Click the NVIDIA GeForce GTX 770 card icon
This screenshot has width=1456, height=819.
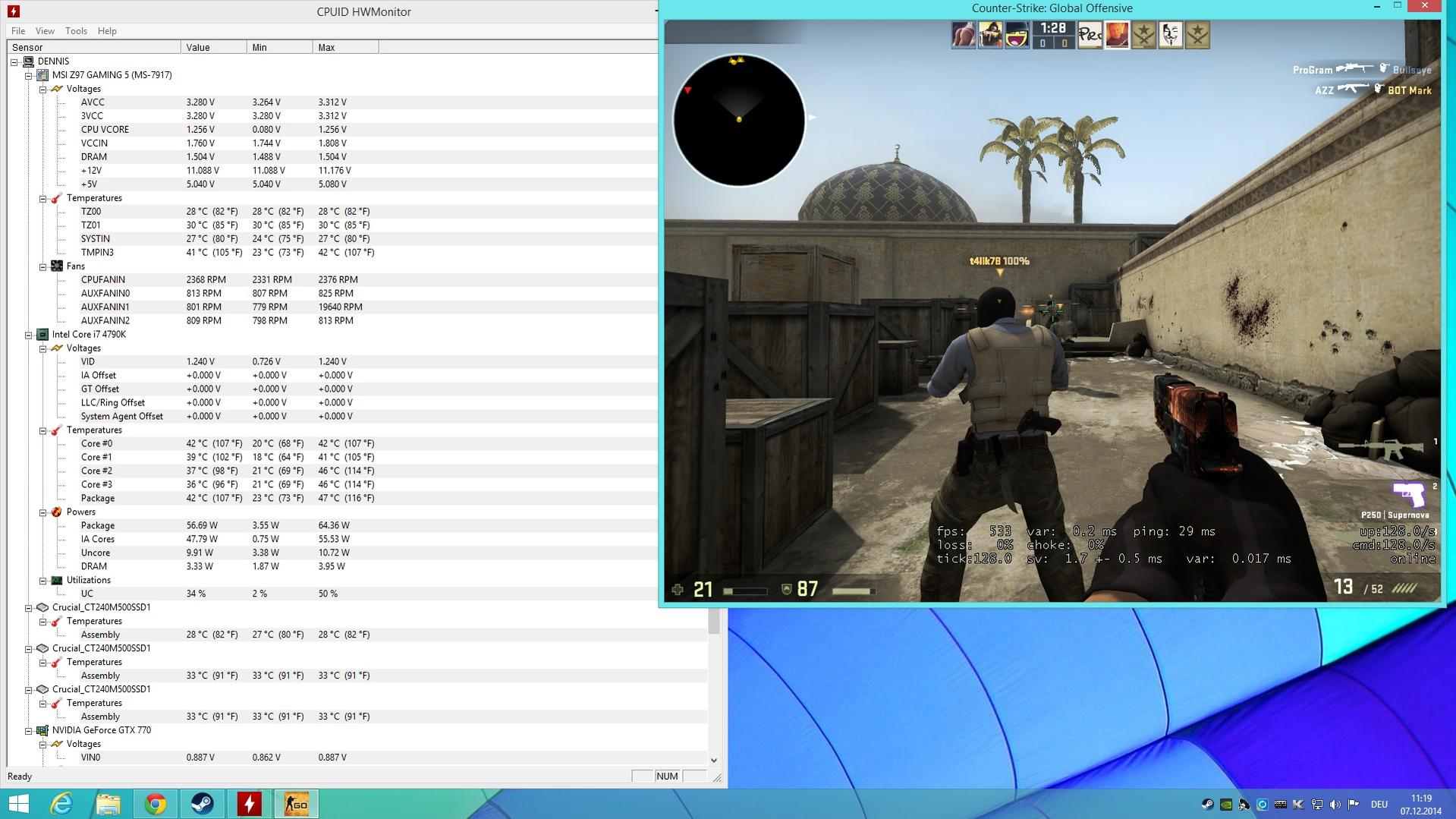(x=42, y=731)
